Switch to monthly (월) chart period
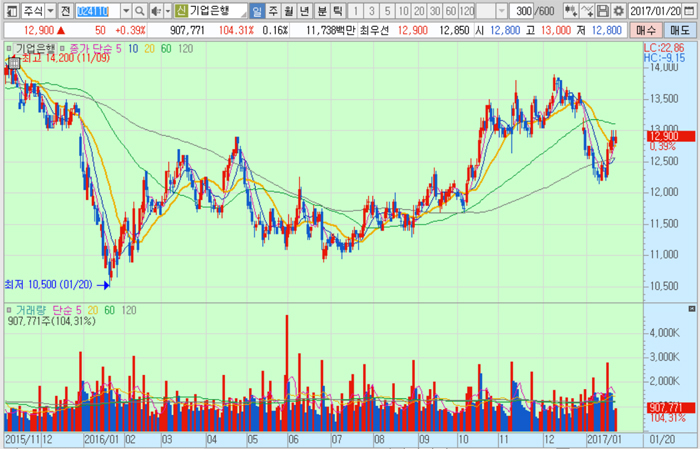 click(x=289, y=10)
